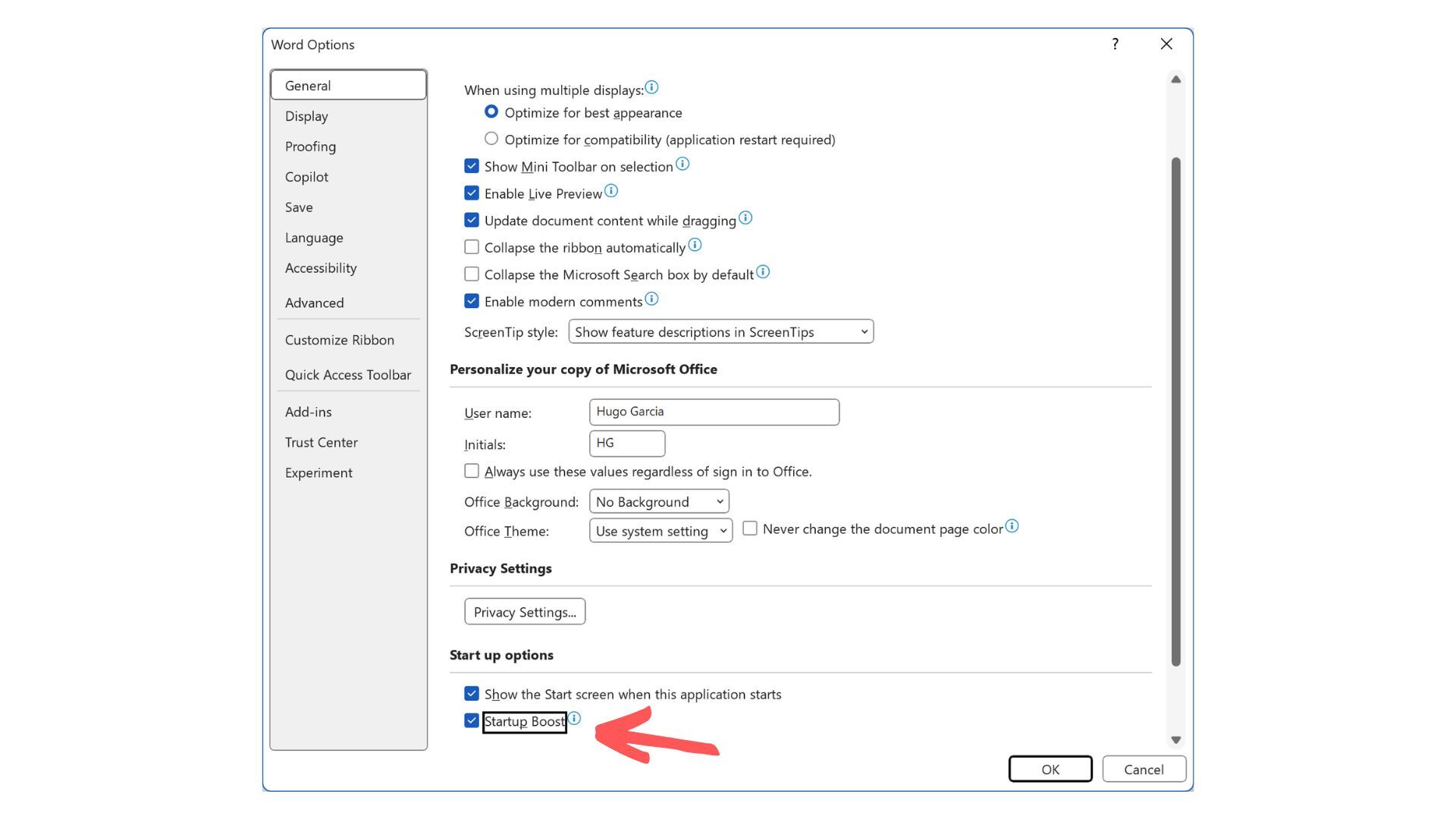This screenshot has height=819, width=1456.
Task: Click the info icon for When using multiple displays
Action: [x=652, y=86]
